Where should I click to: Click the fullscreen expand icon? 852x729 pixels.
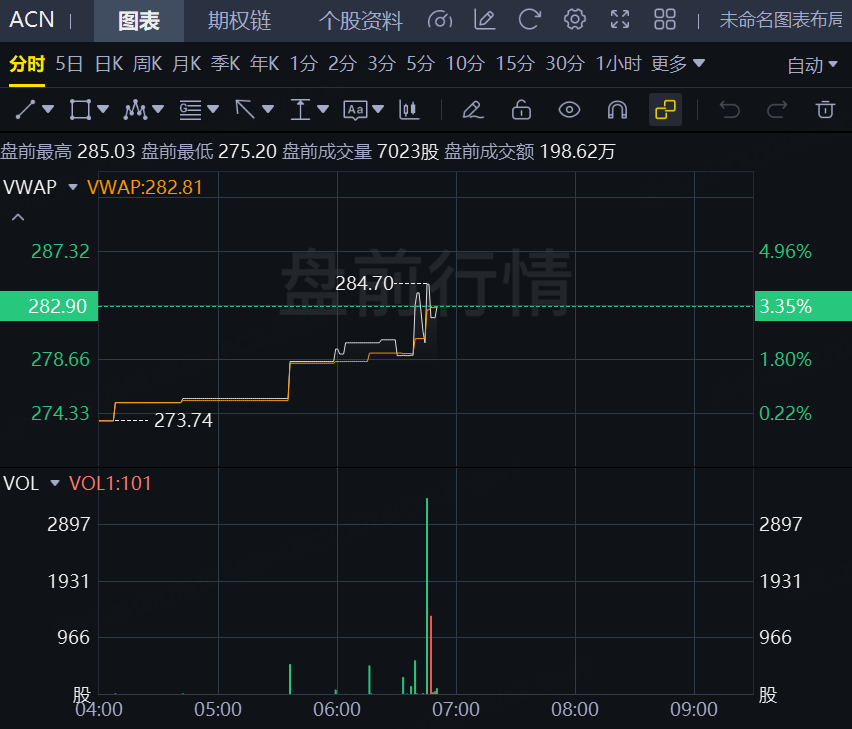point(619,19)
